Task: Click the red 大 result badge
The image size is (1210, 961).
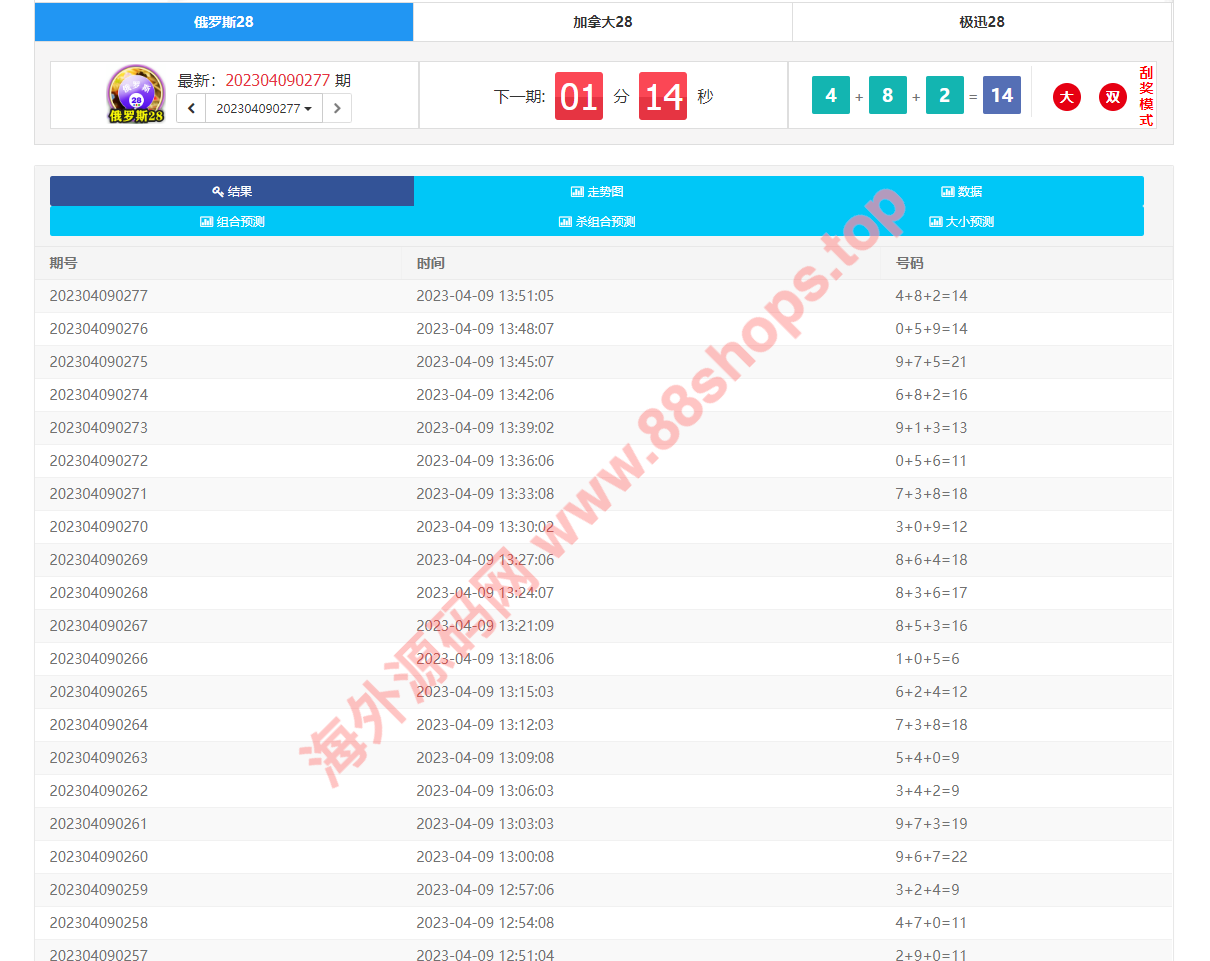Action: point(1067,97)
